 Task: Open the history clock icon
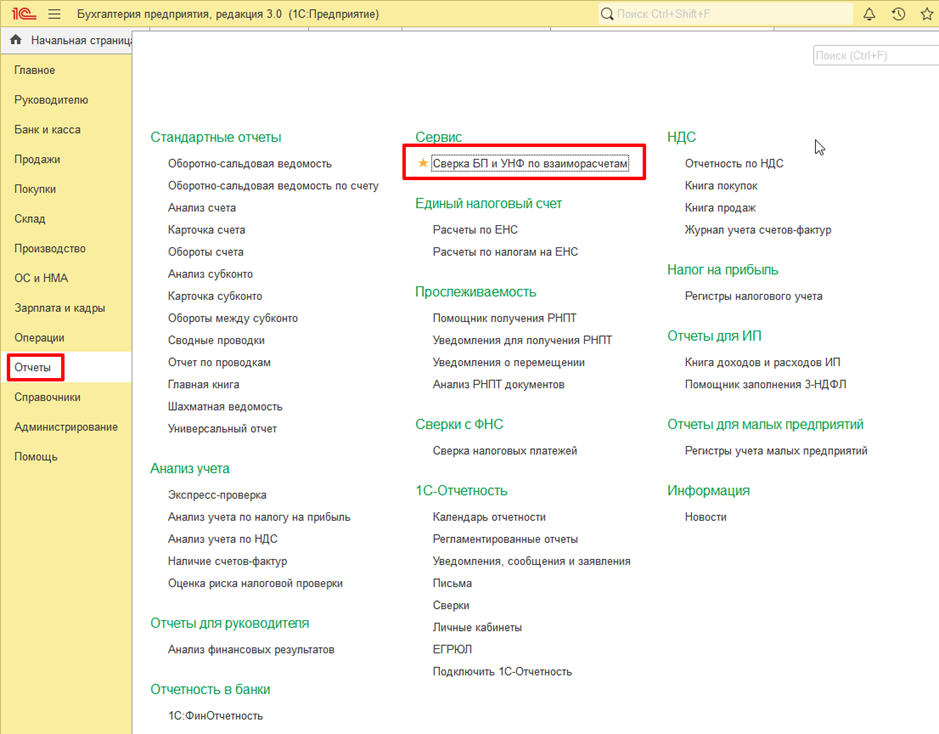tap(898, 14)
